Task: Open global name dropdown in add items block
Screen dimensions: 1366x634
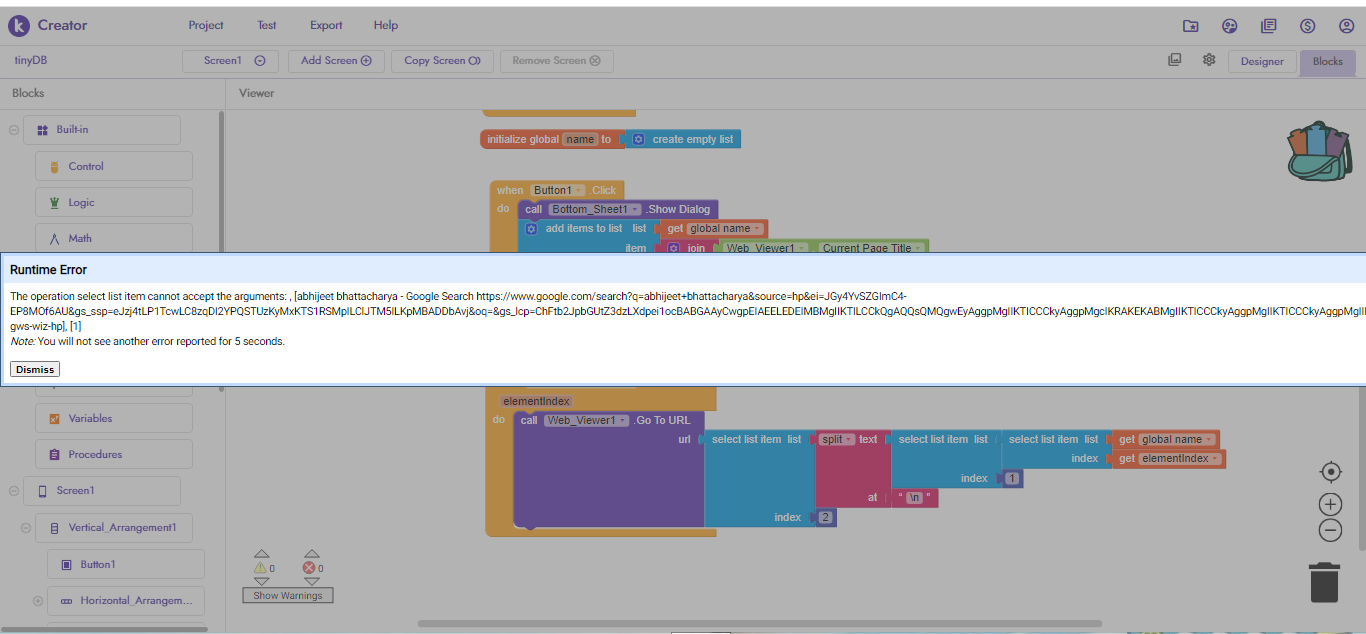Action: pyautogui.click(x=725, y=228)
